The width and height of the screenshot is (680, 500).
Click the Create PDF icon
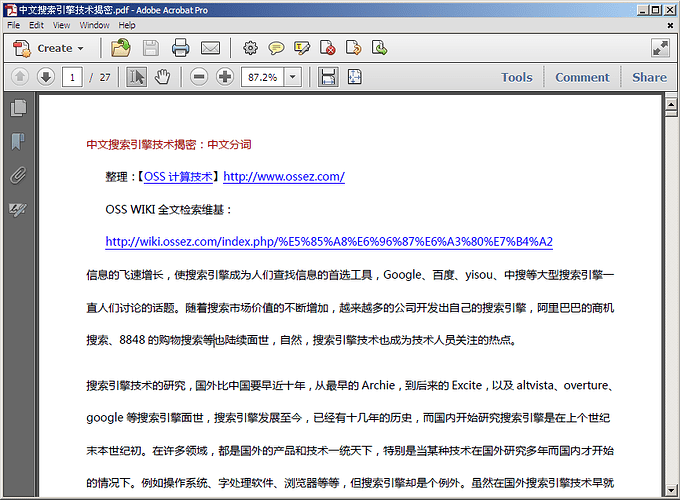pyautogui.click(x=22, y=48)
